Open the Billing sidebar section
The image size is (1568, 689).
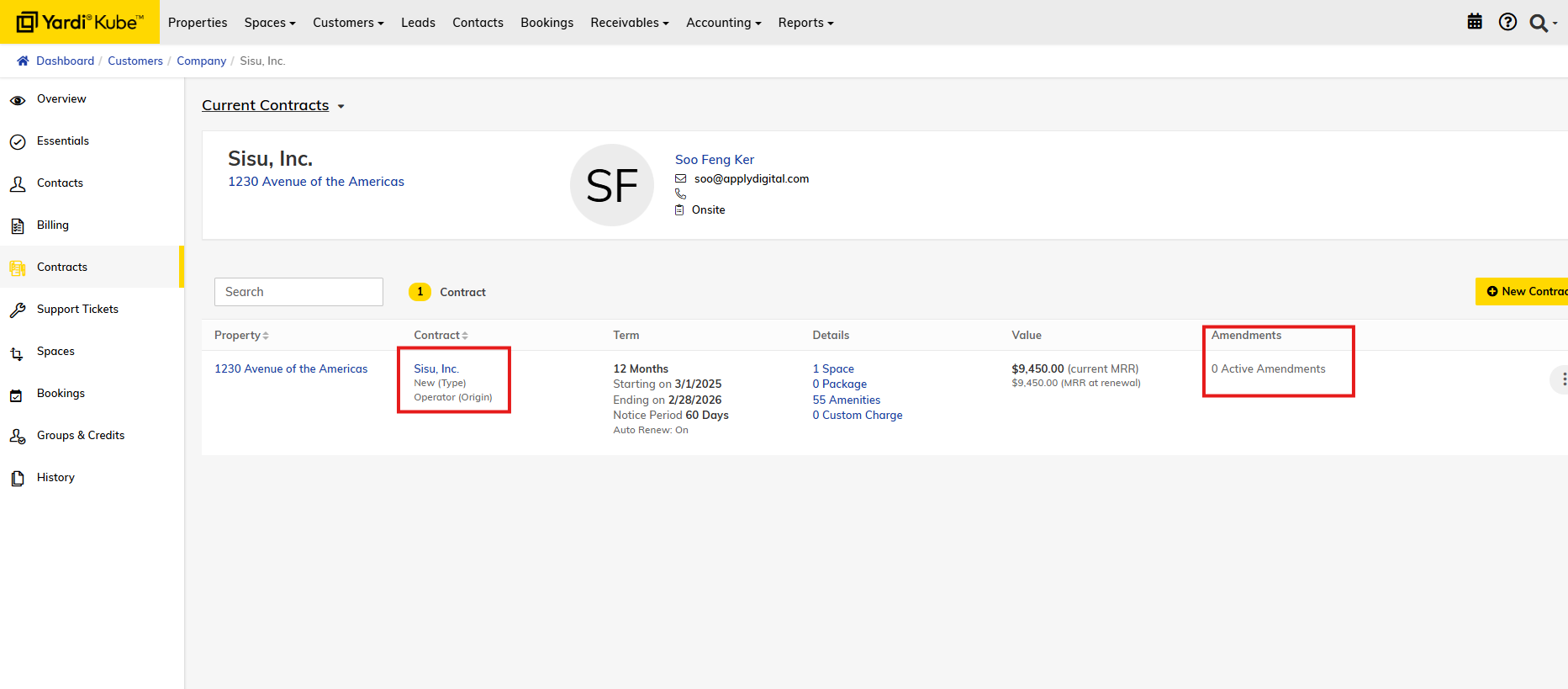pos(53,225)
